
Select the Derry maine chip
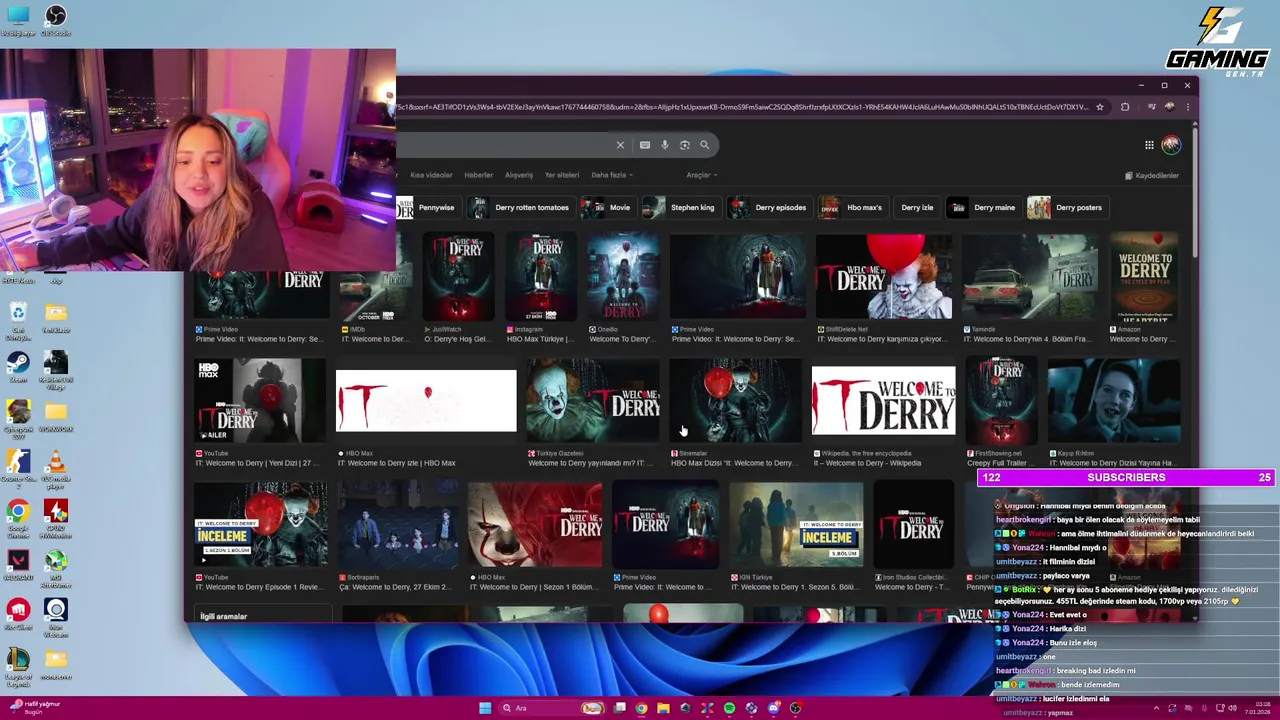tap(983, 208)
